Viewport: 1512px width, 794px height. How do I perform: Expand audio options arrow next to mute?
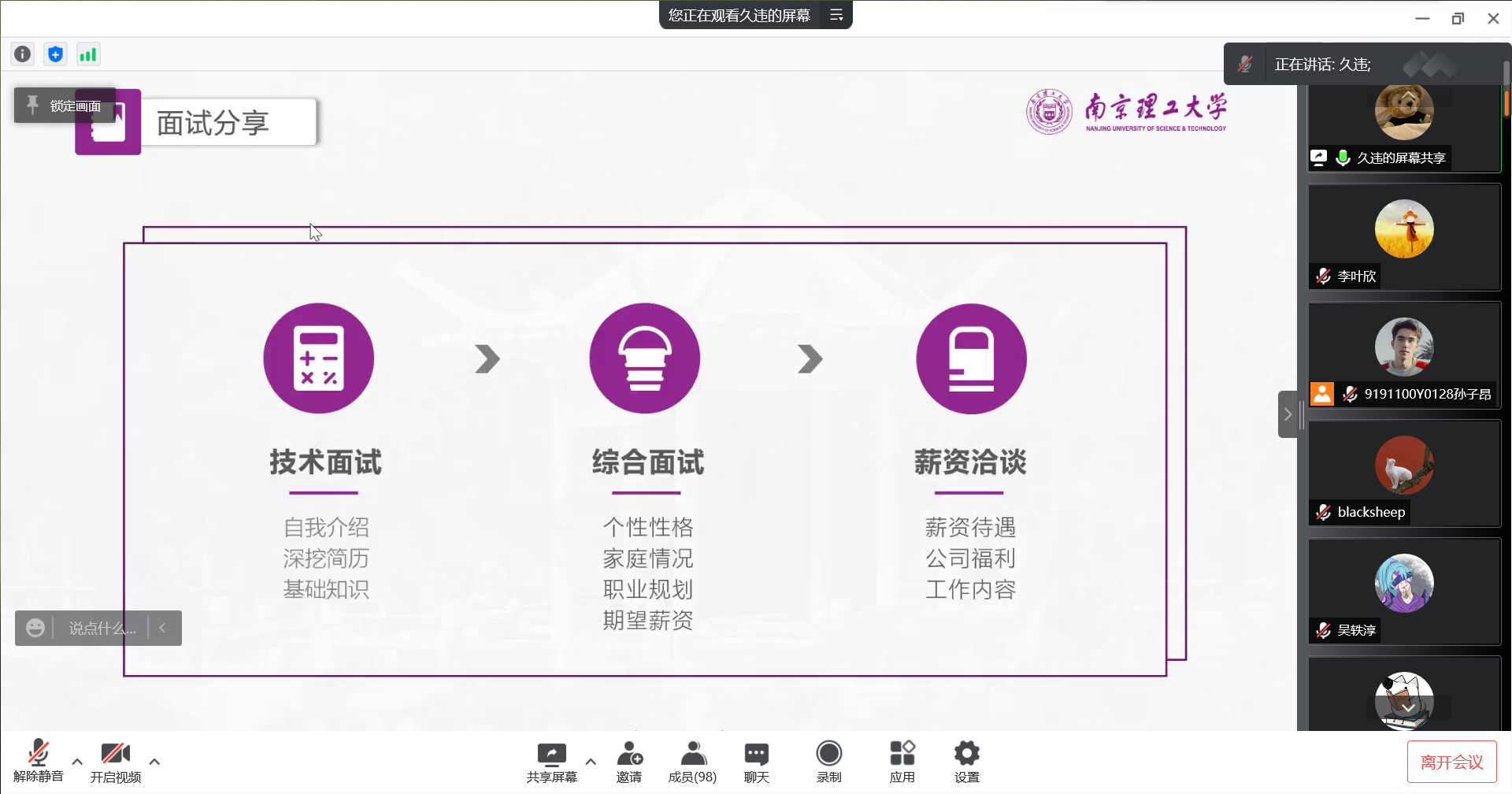coord(77,762)
